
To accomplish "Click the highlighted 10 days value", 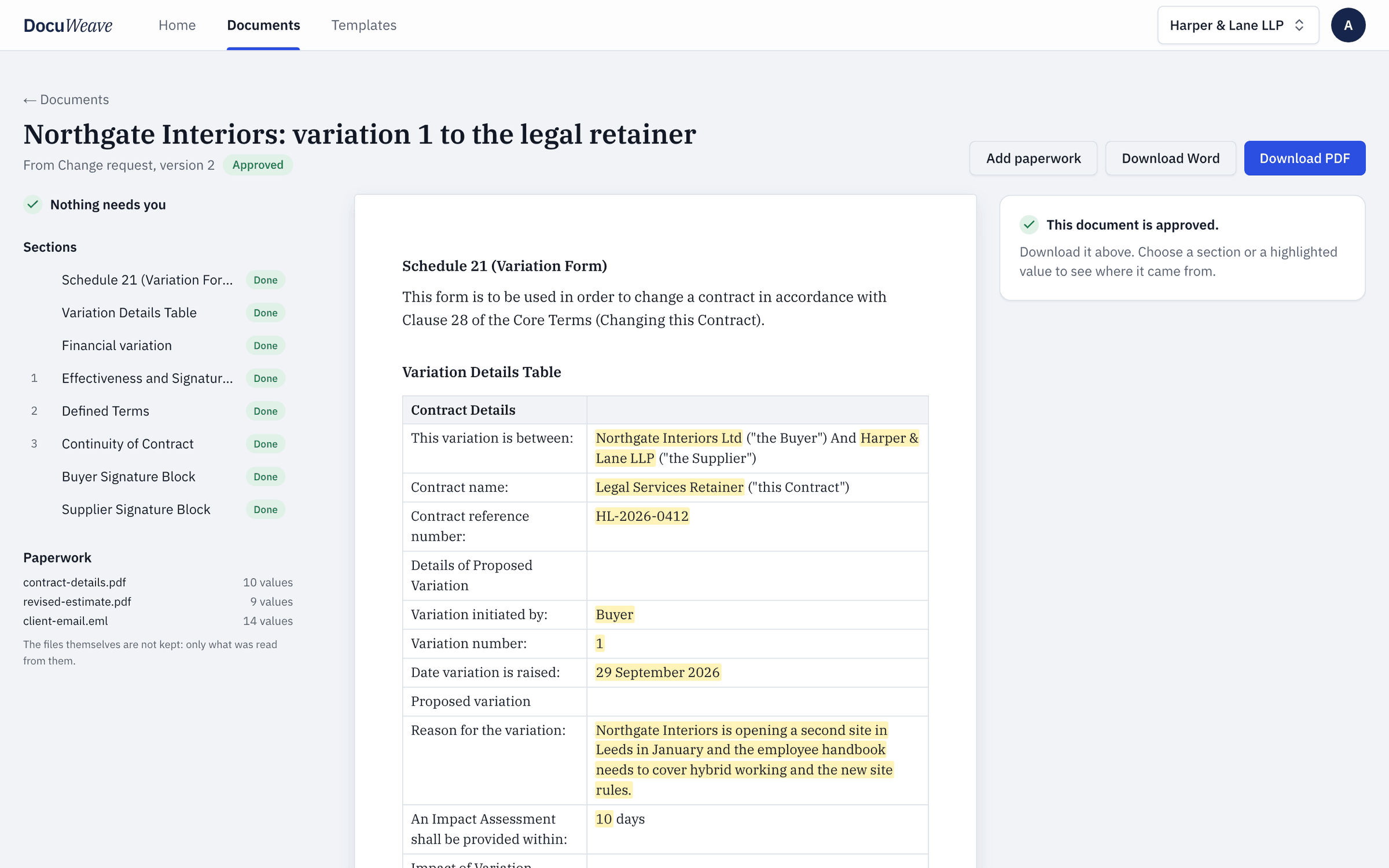I will (604, 819).
